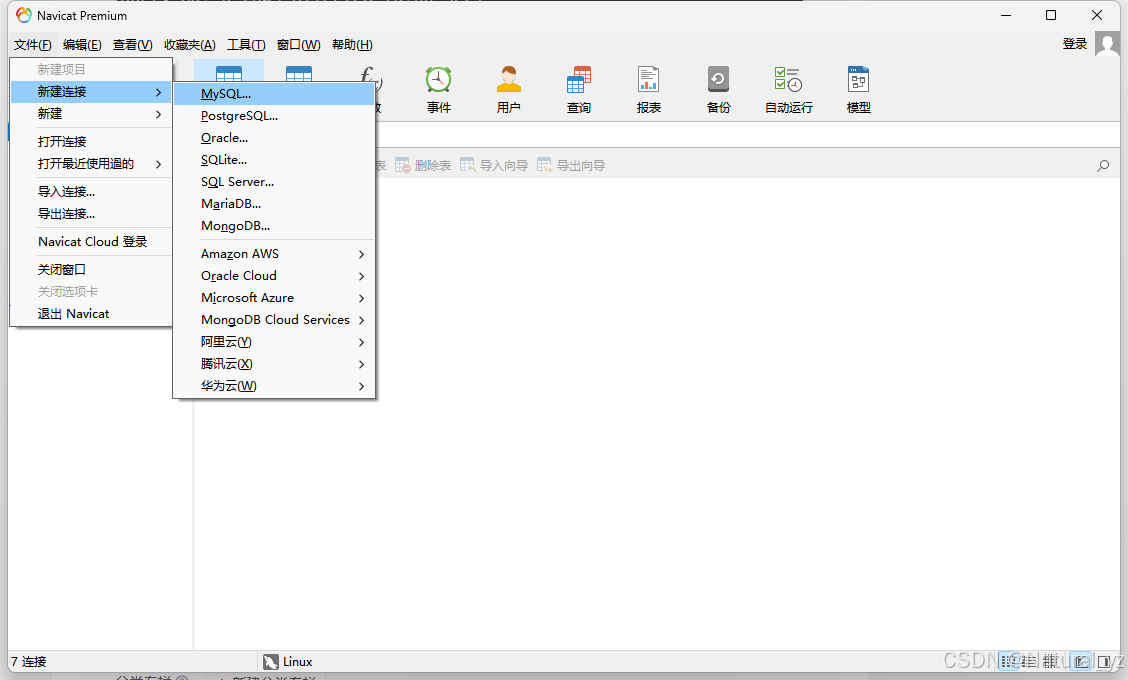
Task: Choose MongoDB... new connection
Action: (274, 226)
